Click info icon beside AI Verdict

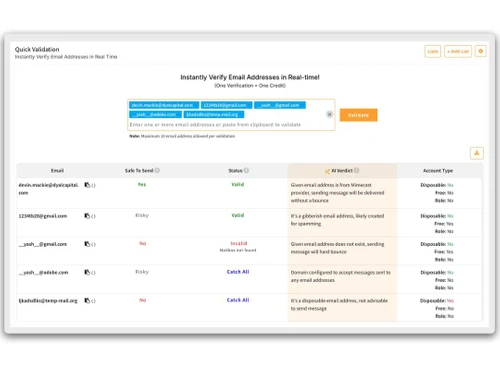pyautogui.click(x=356, y=170)
